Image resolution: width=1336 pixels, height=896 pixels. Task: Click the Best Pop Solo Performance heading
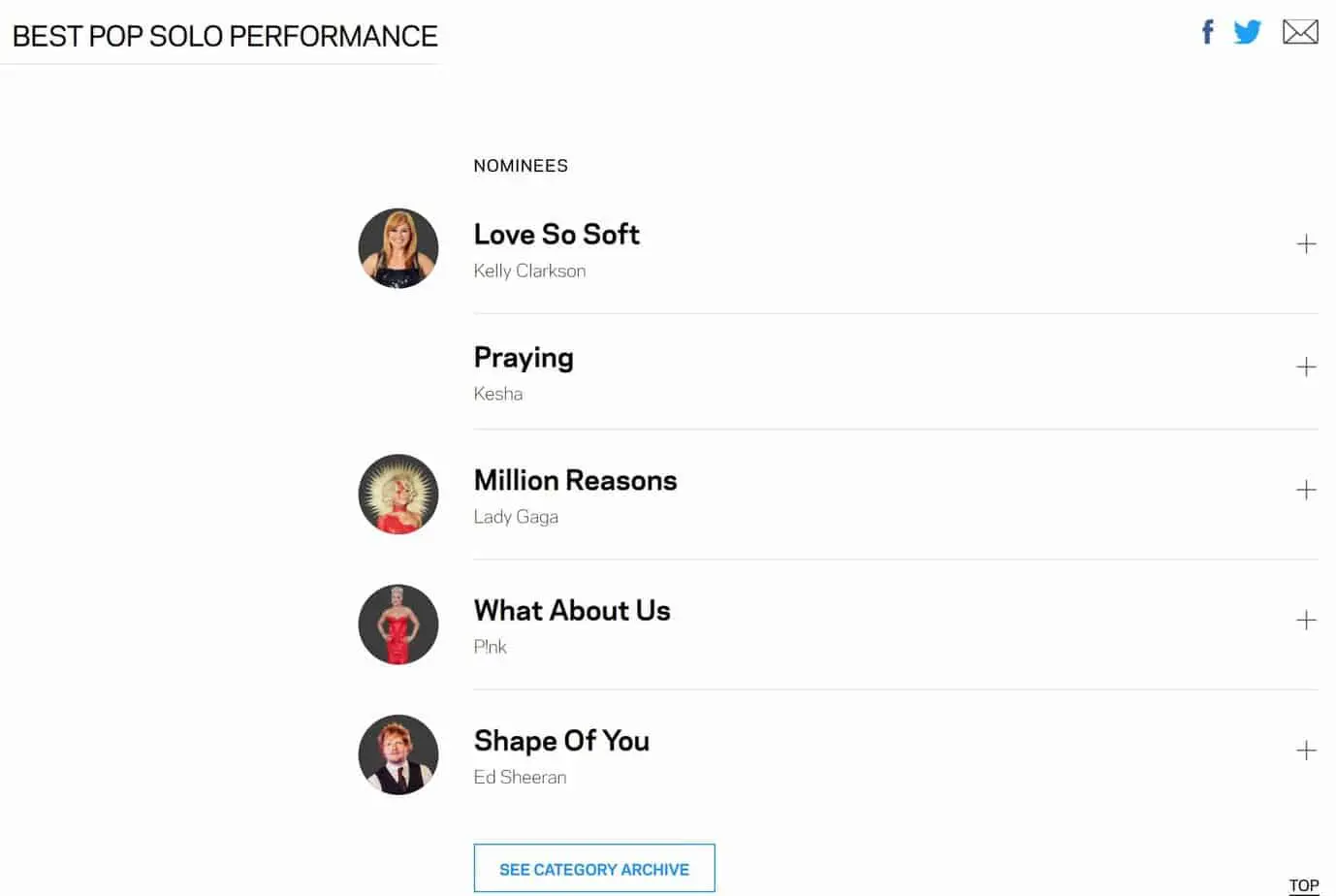click(x=225, y=37)
